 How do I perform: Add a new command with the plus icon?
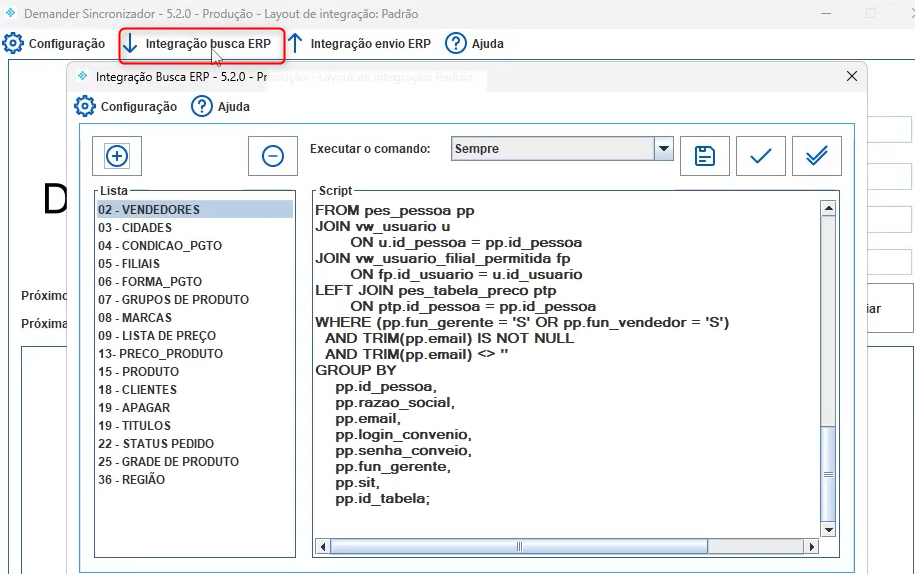[117, 156]
